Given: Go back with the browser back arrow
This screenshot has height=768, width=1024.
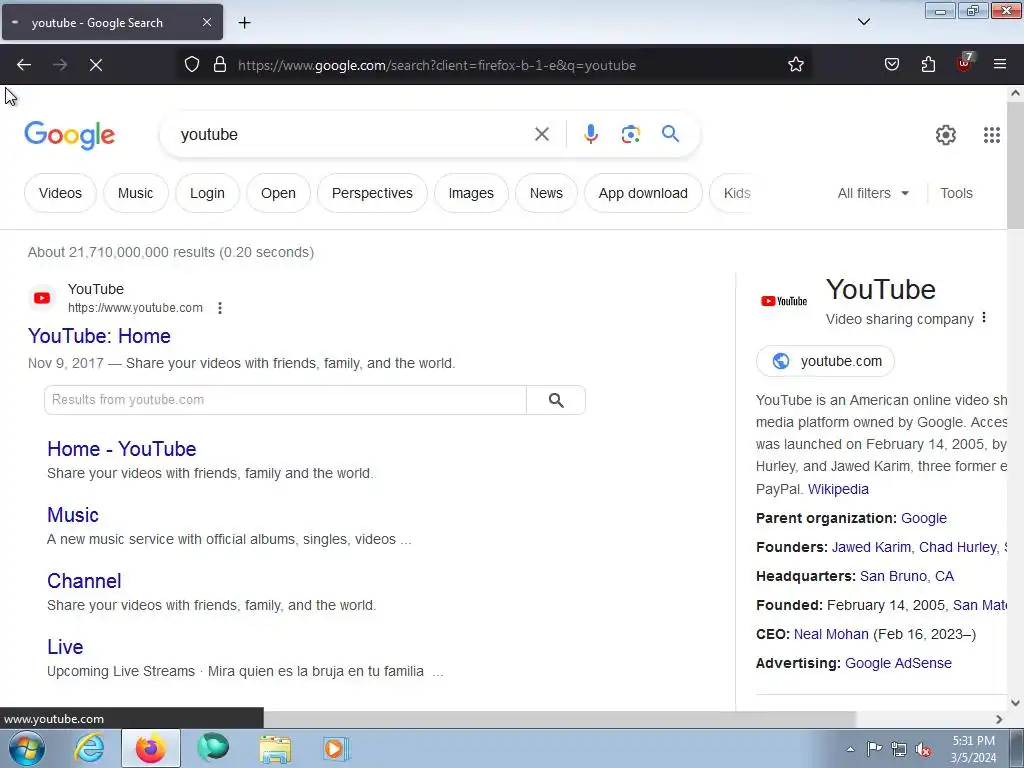Looking at the screenshot, I should (x=24, y=65).
